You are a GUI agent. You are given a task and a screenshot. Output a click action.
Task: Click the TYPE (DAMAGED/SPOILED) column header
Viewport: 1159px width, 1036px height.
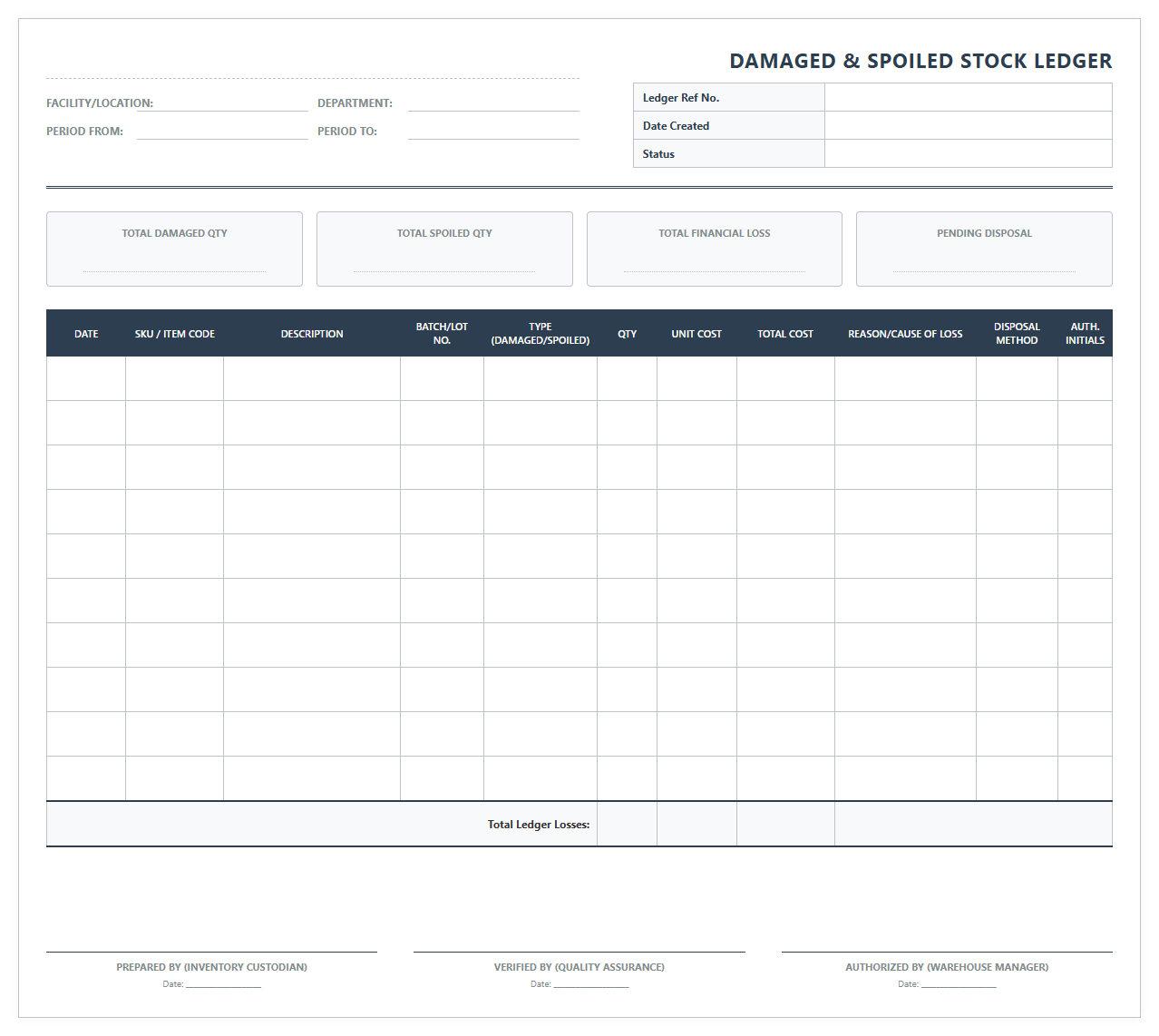click(541, 334)
